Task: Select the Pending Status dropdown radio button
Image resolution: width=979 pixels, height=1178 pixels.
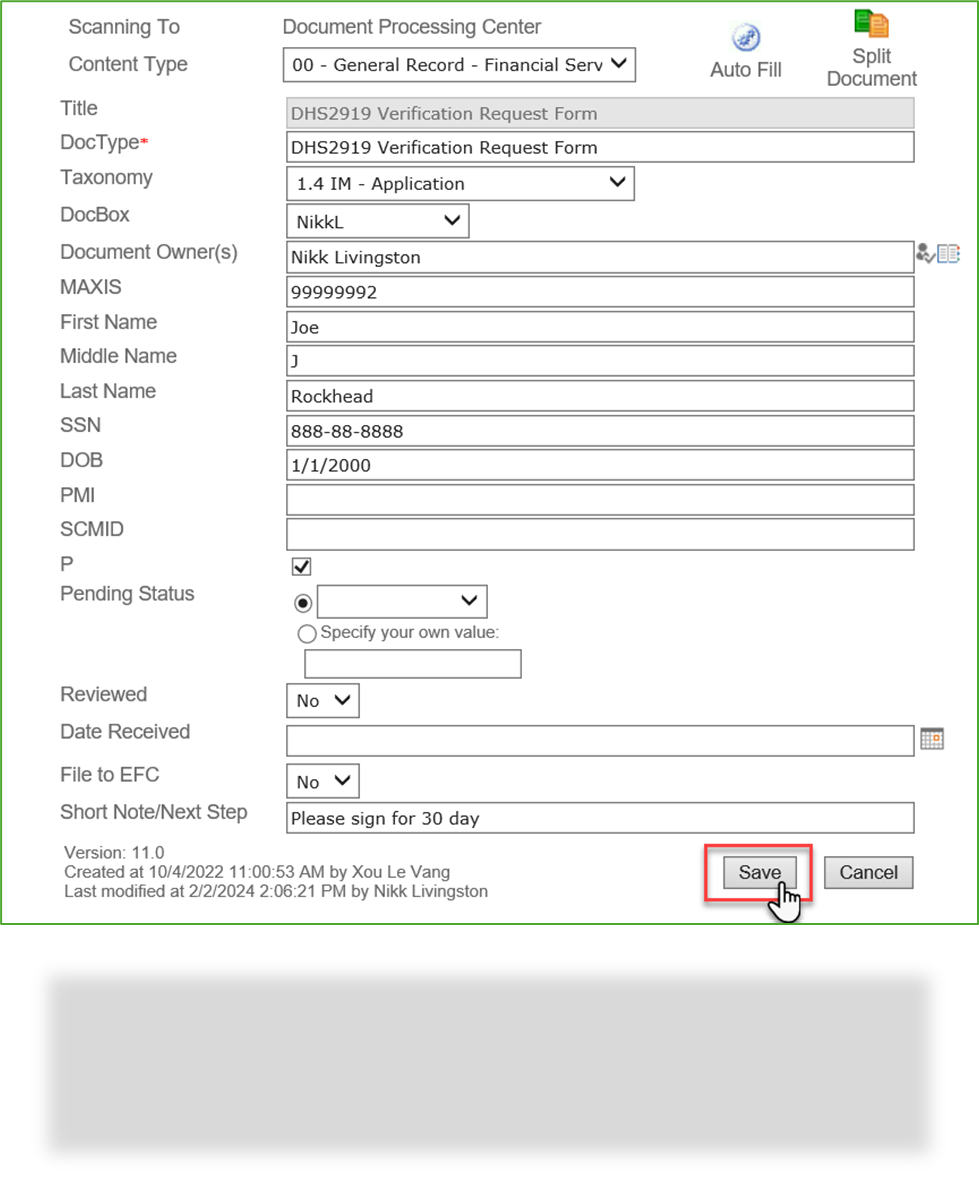Action: click(x=302, y=602)
